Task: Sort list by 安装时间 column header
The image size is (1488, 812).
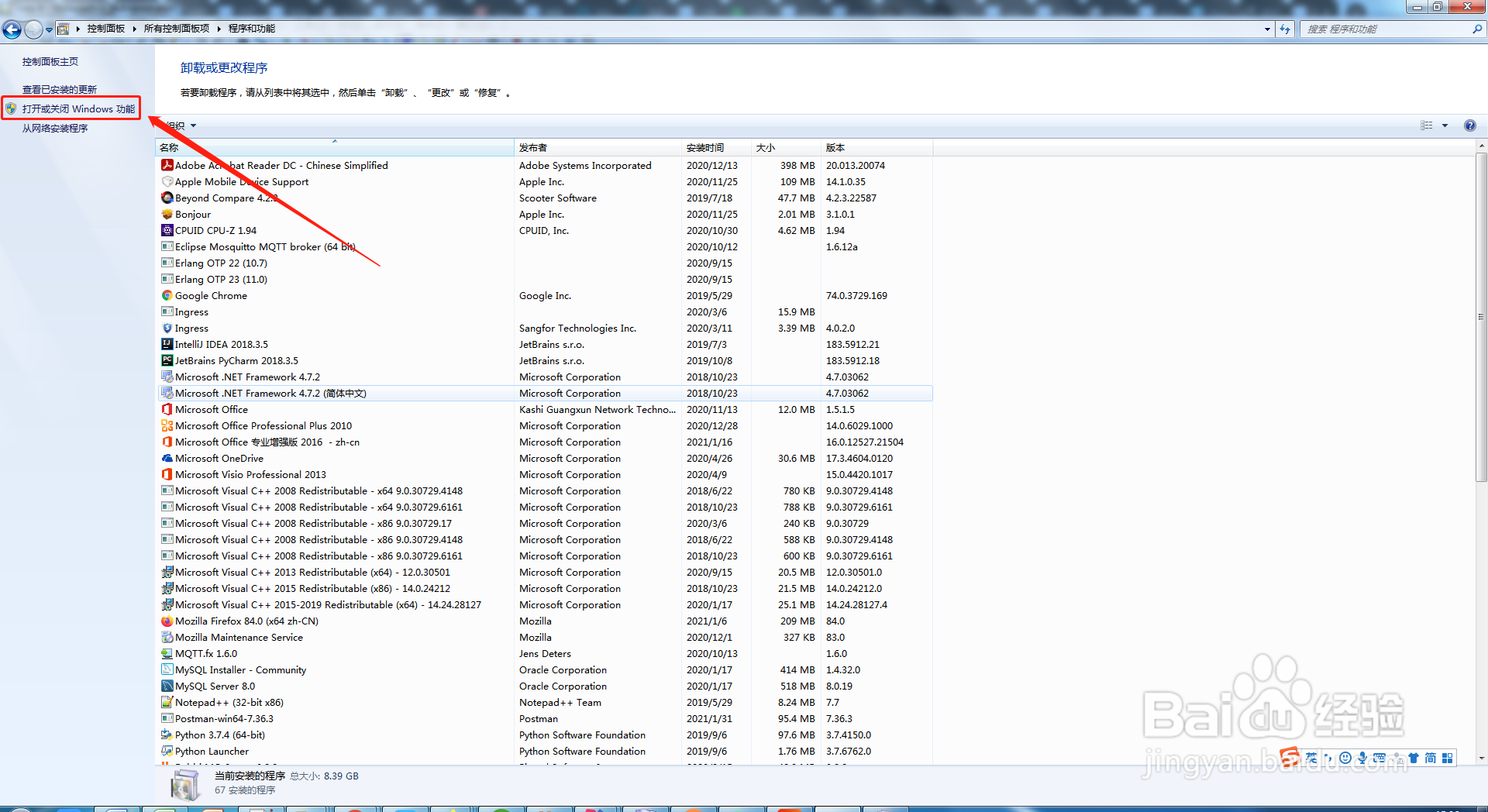Action: (716, 147)
